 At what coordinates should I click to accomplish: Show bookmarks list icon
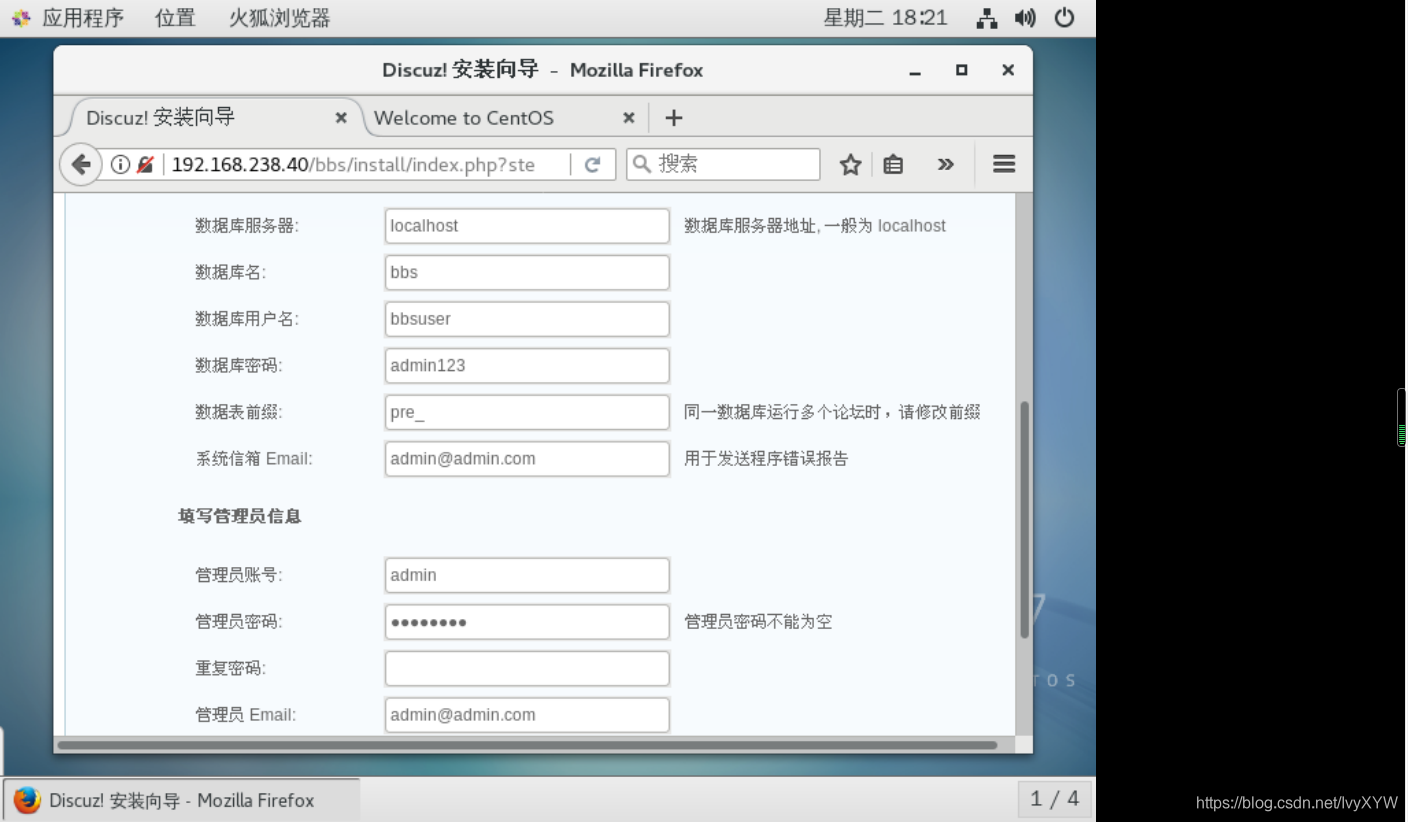pyautogui.click(x=893, y=164)
